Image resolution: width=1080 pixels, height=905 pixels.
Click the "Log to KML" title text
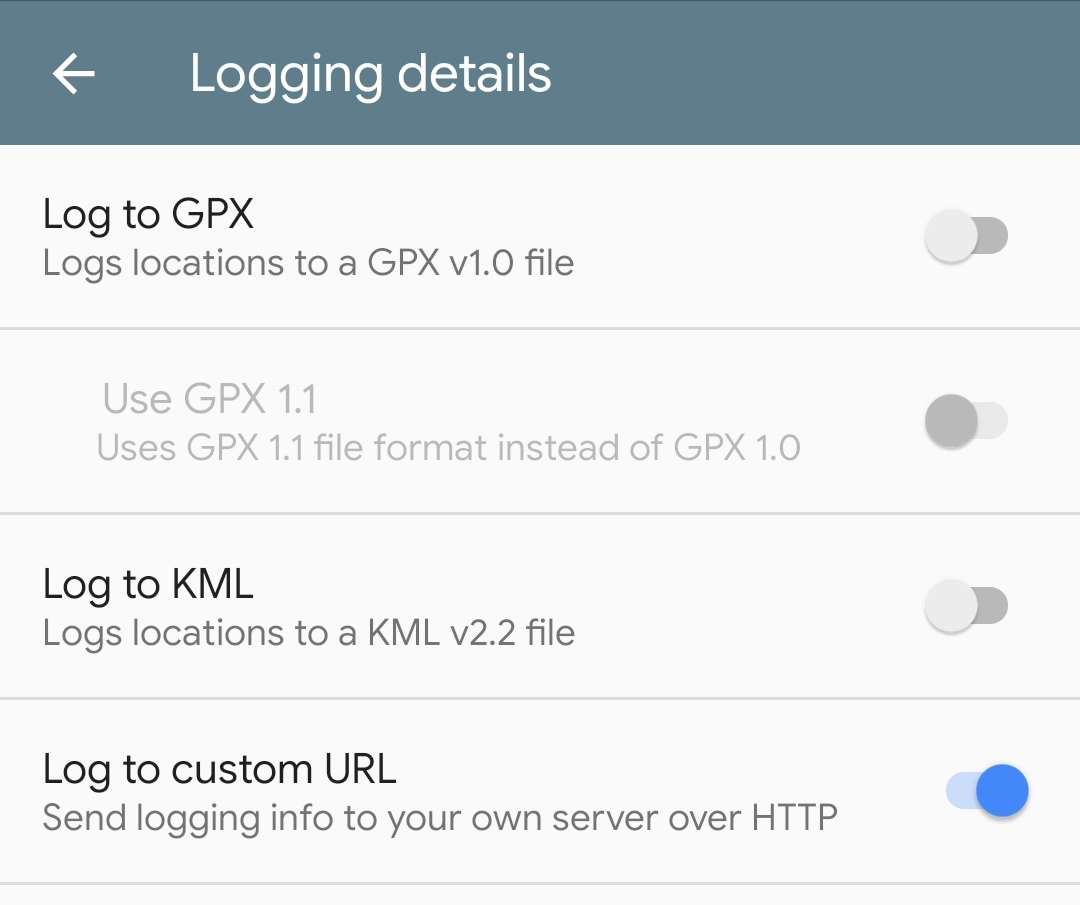coord(148,584)
